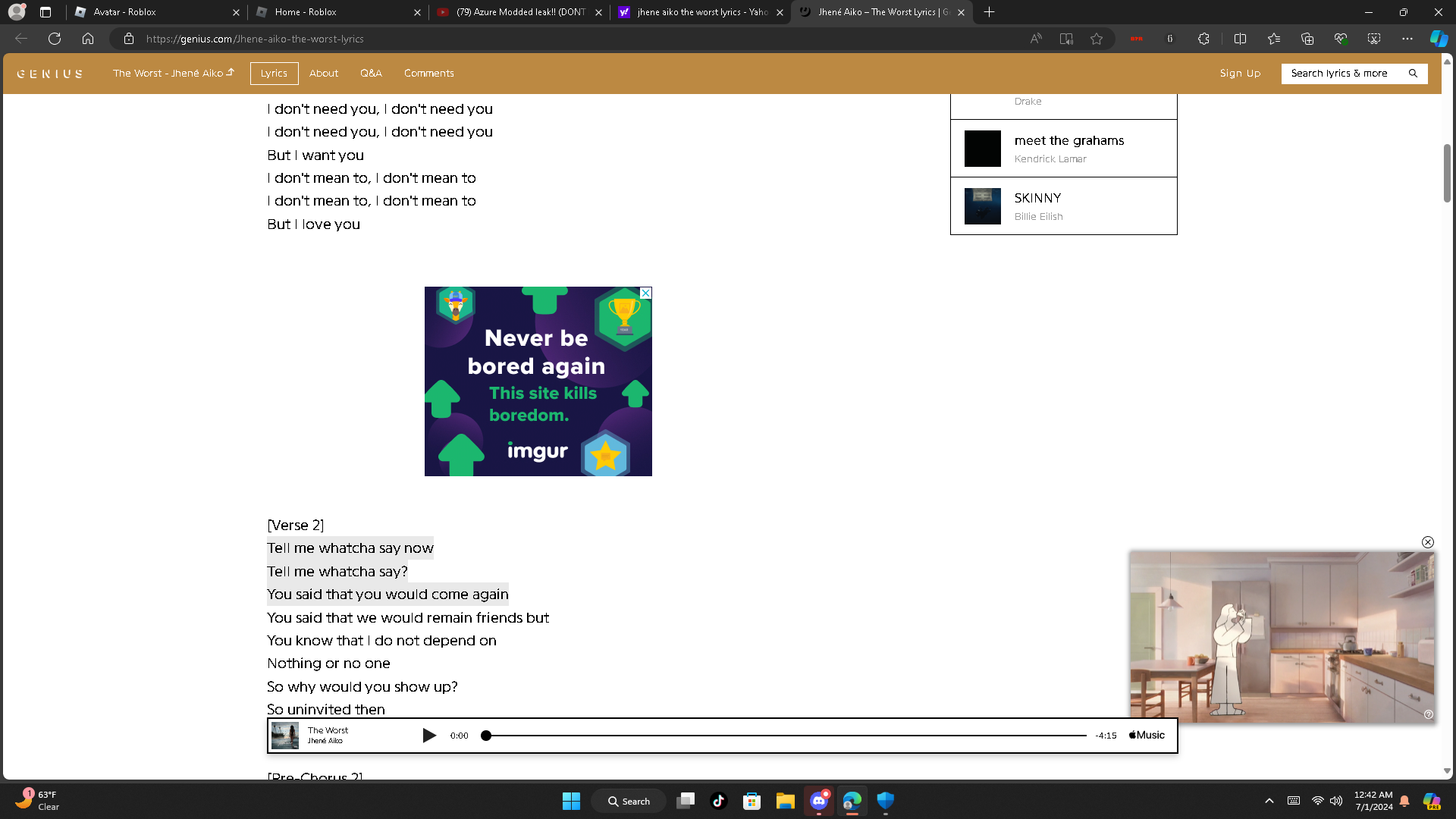The height and width of the screenshot is (819, 1456).
Task: Open the Collections icon
Action: coord(1307,39)
